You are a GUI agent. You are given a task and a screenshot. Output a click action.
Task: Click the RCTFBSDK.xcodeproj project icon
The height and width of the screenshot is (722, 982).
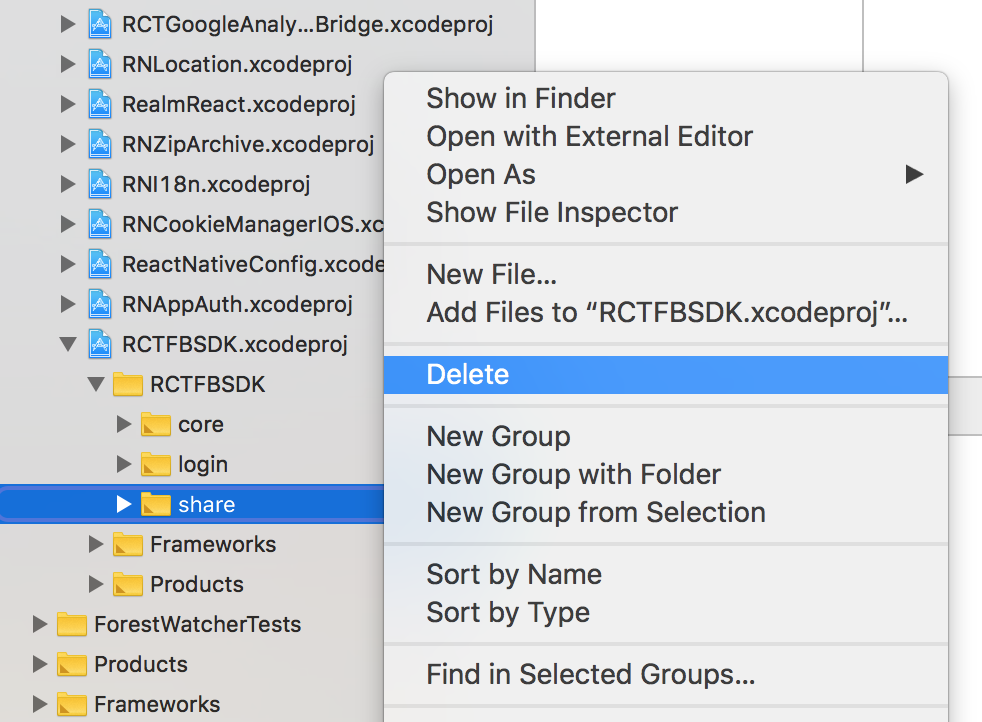101,344
